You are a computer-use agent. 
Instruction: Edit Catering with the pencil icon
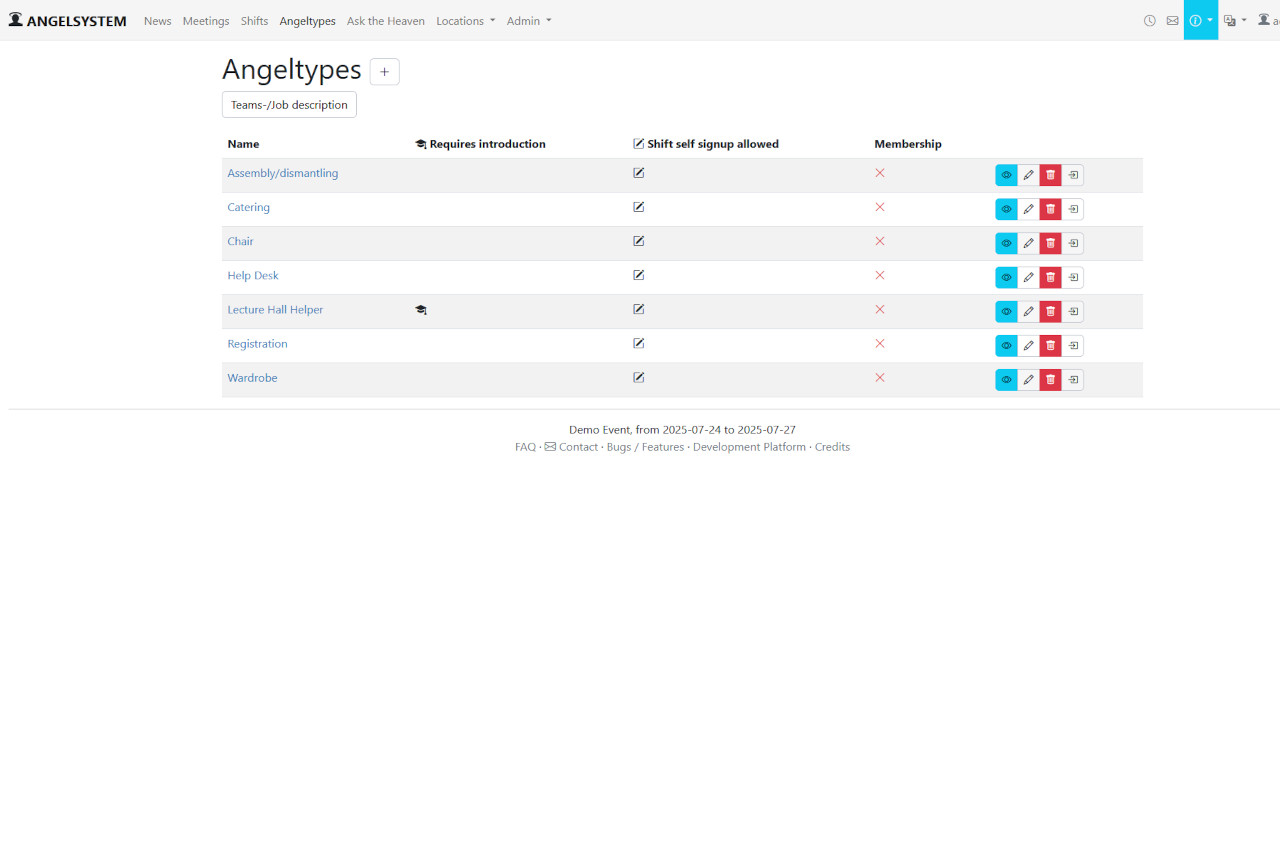[1029, 209]
